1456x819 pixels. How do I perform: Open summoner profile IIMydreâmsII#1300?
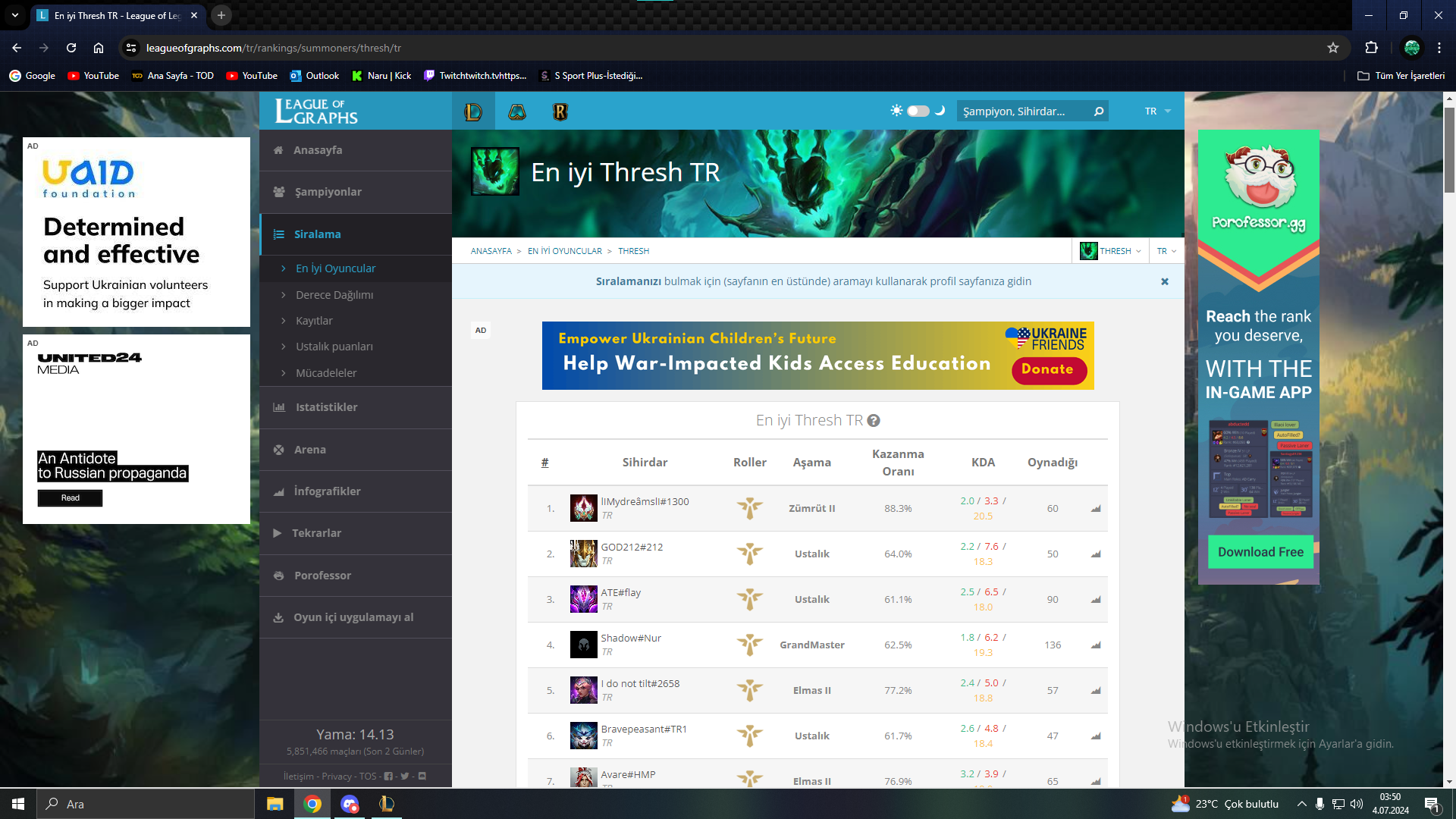point(645,502)
